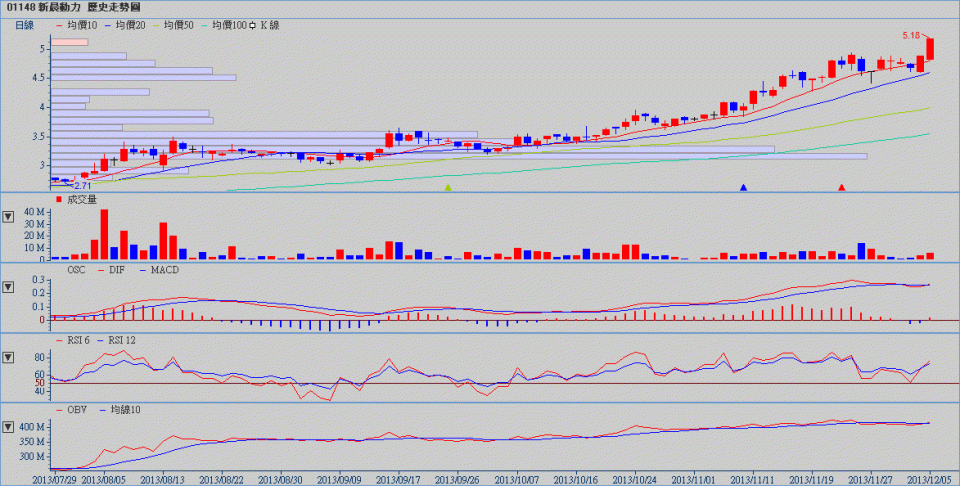The height and width of the screenshot is (486, 960).
Task: Click the pink topmost volume profile bar
Action: click(69, 42)
